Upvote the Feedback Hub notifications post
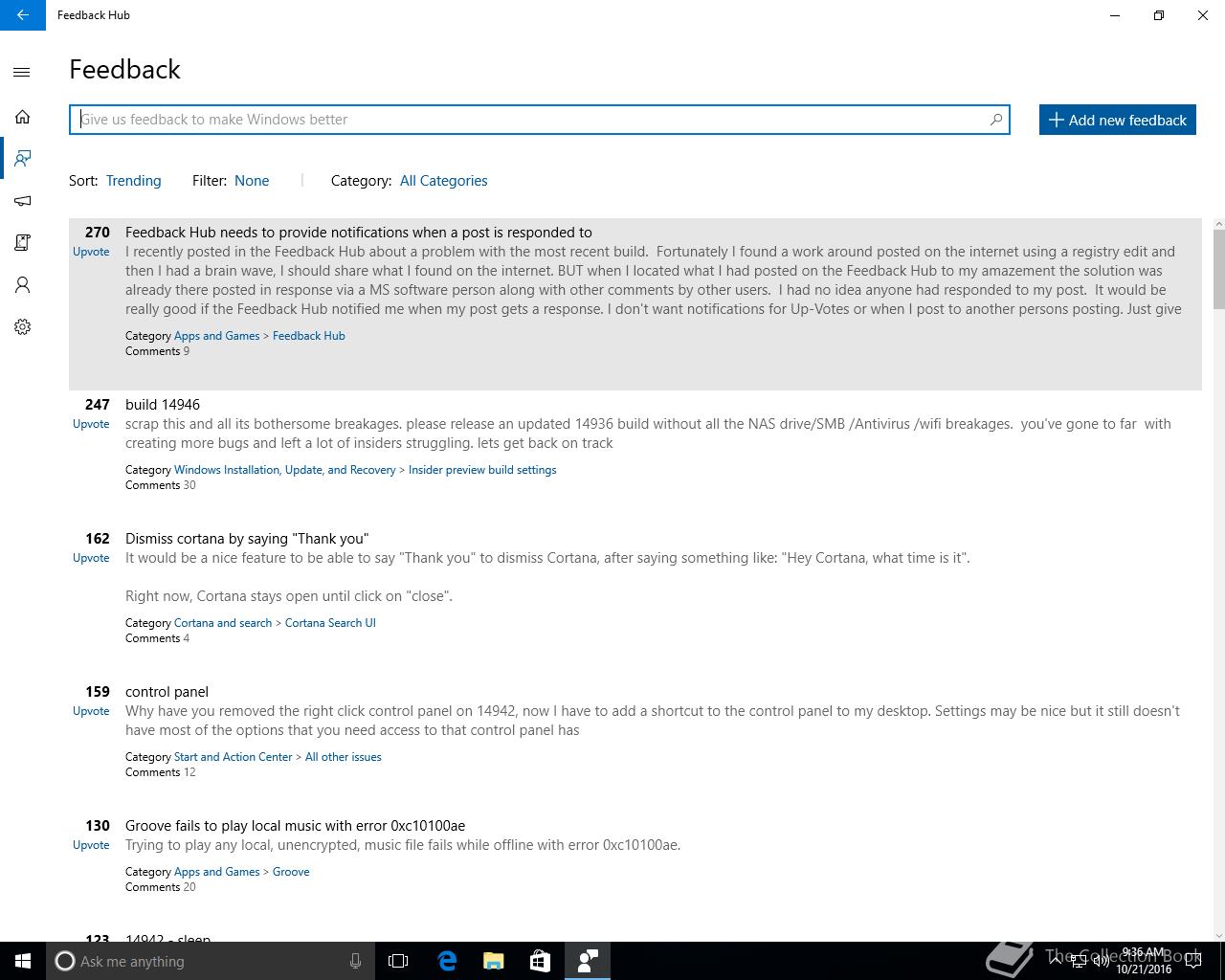 91,252
